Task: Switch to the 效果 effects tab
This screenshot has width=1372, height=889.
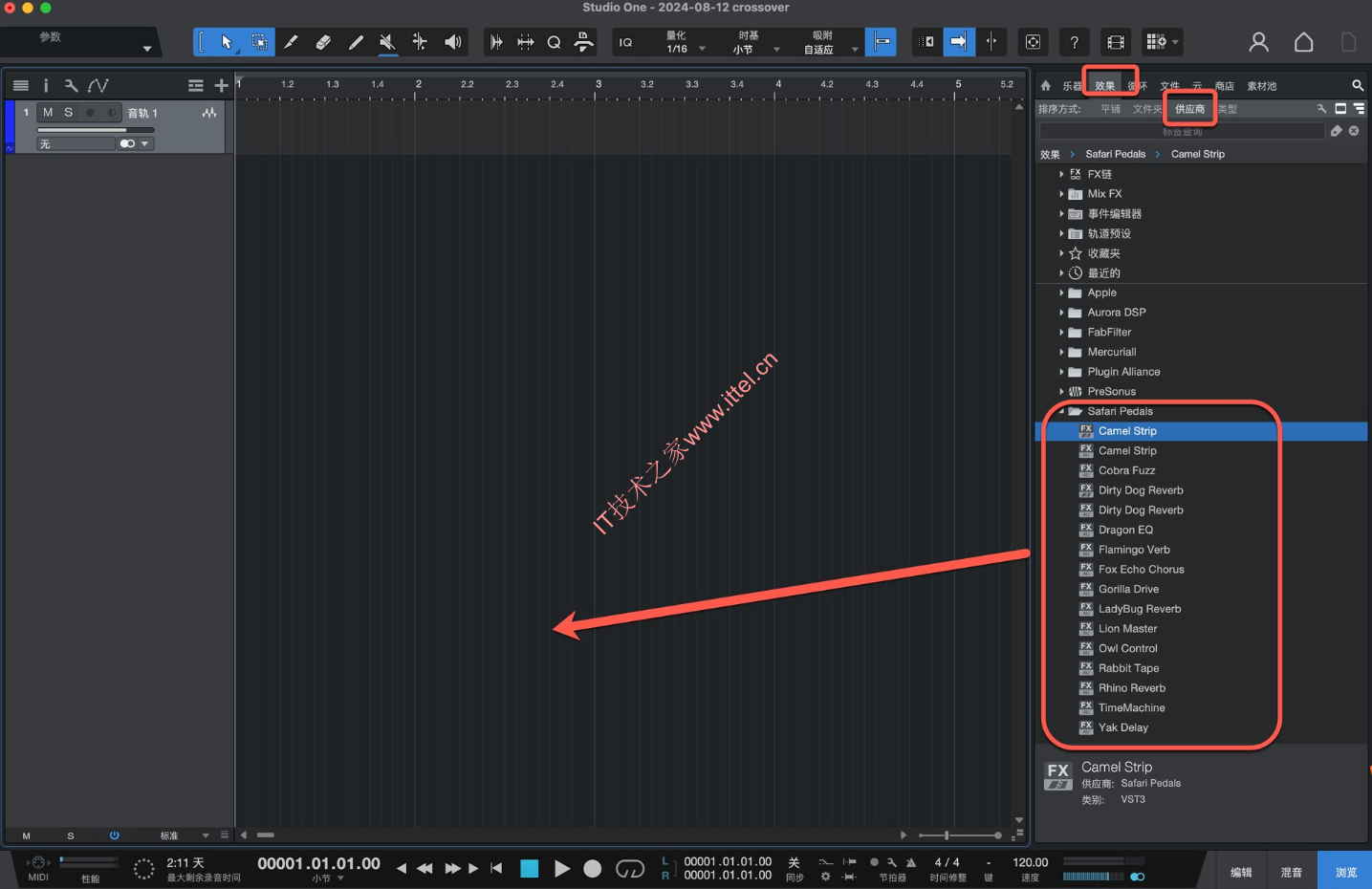Action: 1105,86
